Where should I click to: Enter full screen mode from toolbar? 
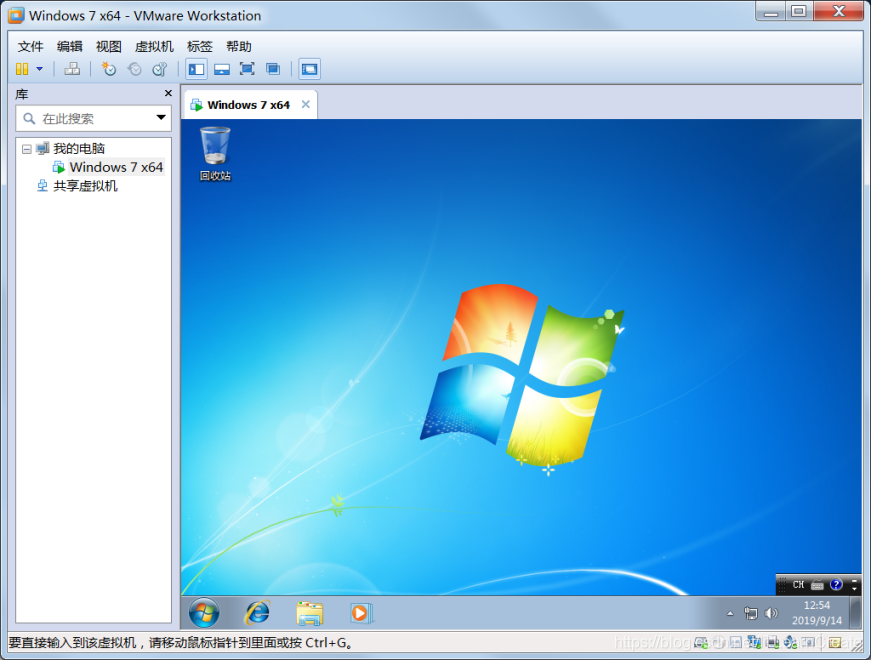[x=247, y=69]
